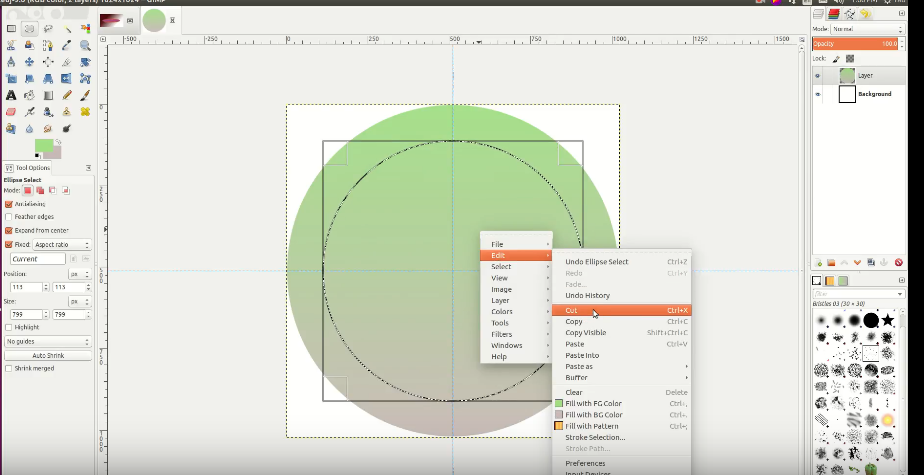Toggle the Lock pixels brush icon
Screen dimensions: 924x475
(x=836, y=59)
